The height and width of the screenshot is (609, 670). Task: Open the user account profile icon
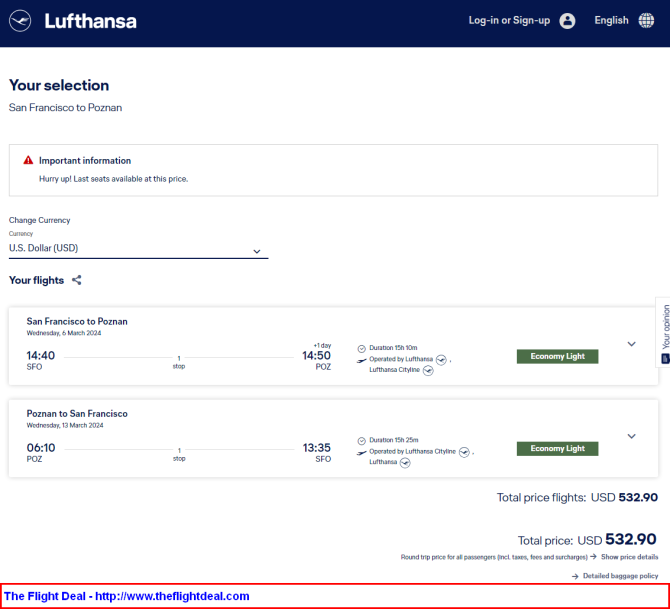pyautogui.click(x=567, y=21)
